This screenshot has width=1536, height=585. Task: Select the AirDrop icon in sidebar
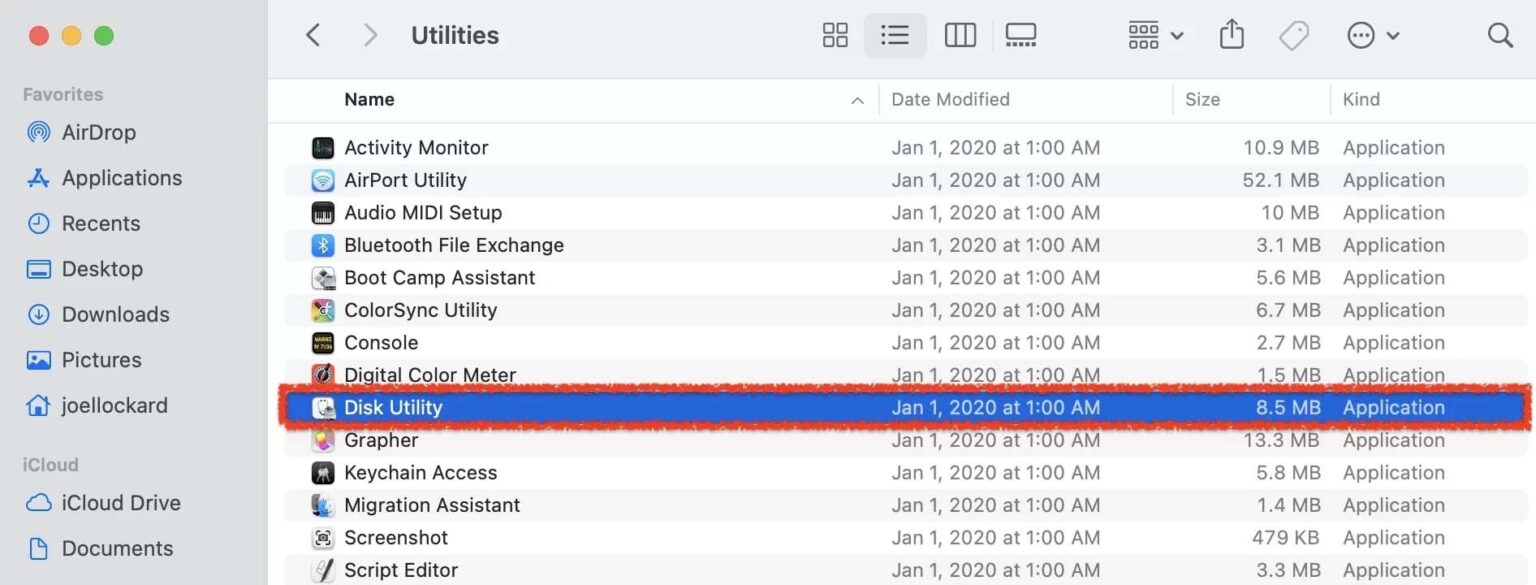[x=38, y=132]
